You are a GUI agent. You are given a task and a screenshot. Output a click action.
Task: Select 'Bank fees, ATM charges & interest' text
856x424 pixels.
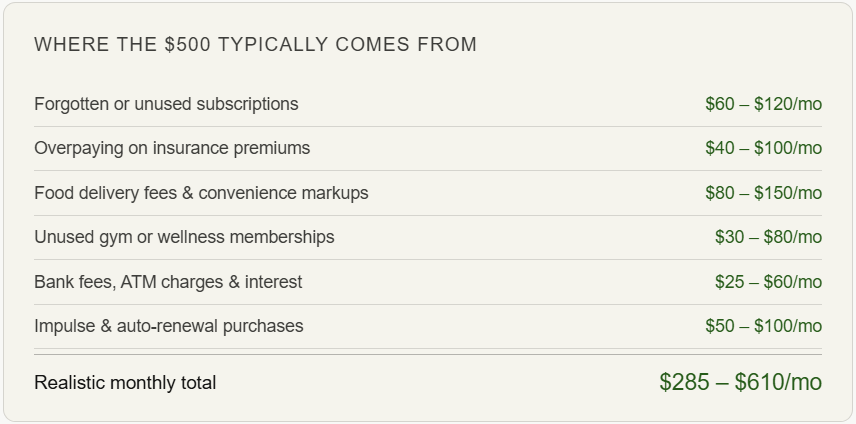coord(168,282)
